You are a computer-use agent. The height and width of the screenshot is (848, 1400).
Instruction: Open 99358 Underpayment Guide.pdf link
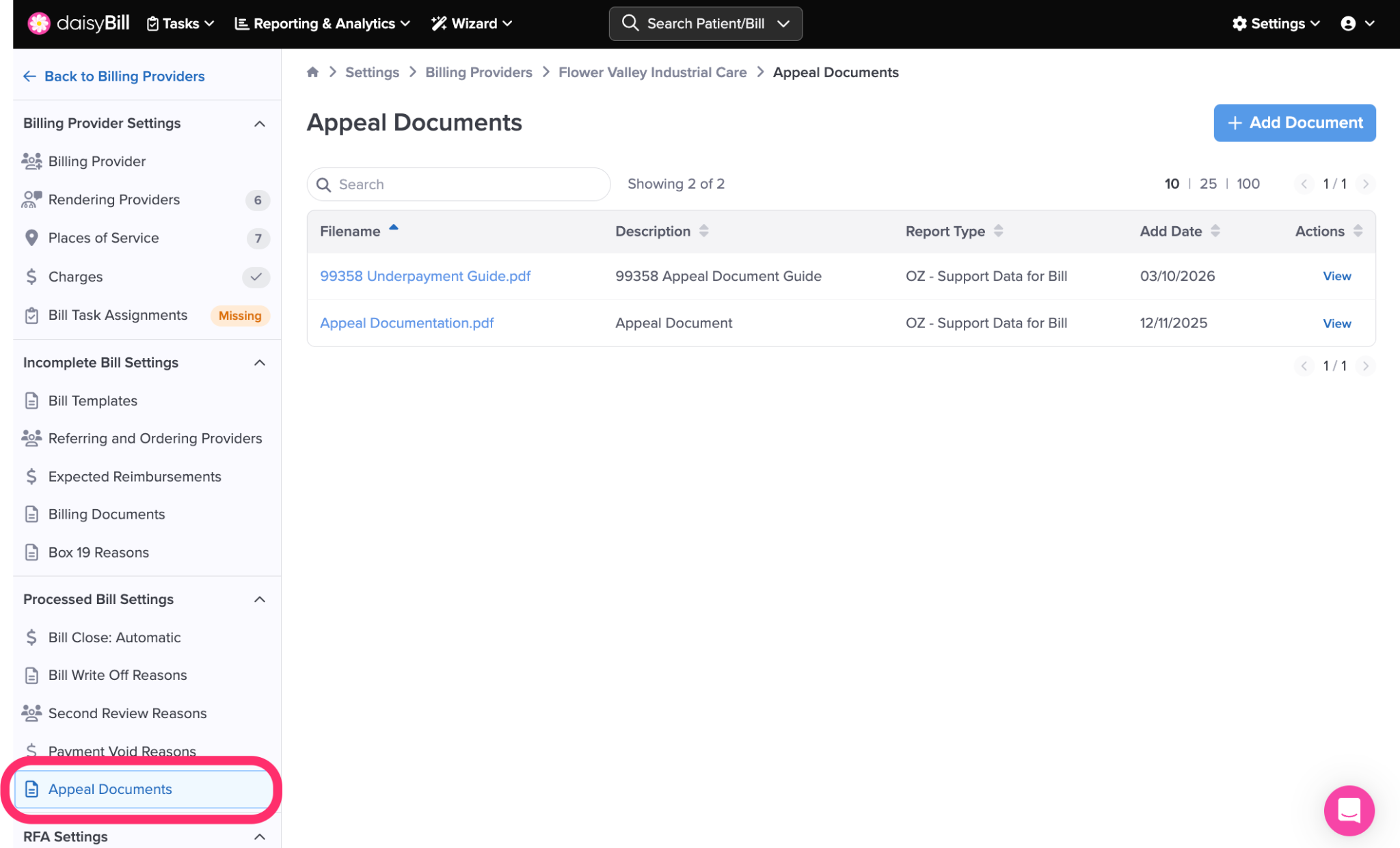tap(425, 276)
